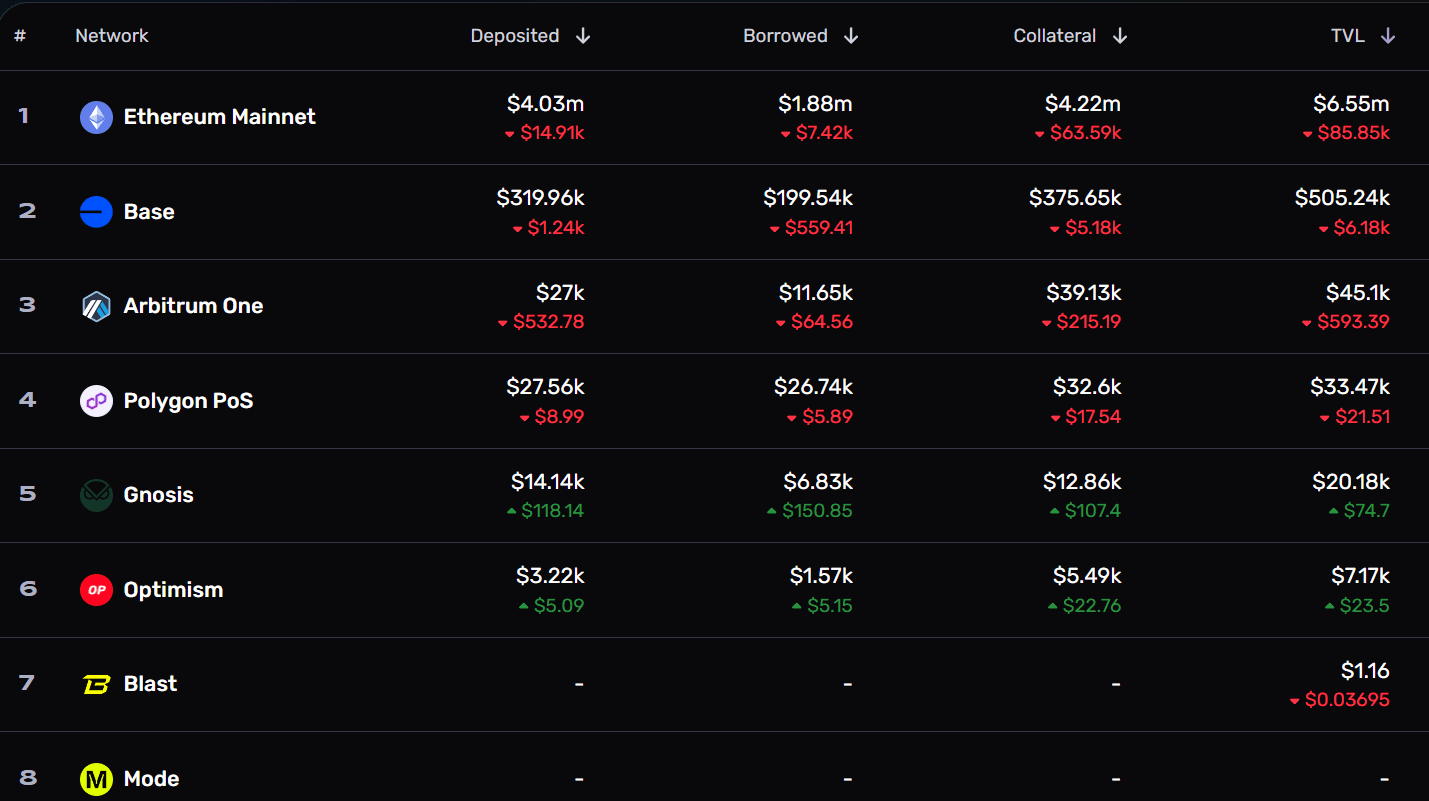Image resolution: width=1429 pixels, height=801 pixels.
Task: Click Polygon borrowed value $26.74k
Action: coord(813,386)
